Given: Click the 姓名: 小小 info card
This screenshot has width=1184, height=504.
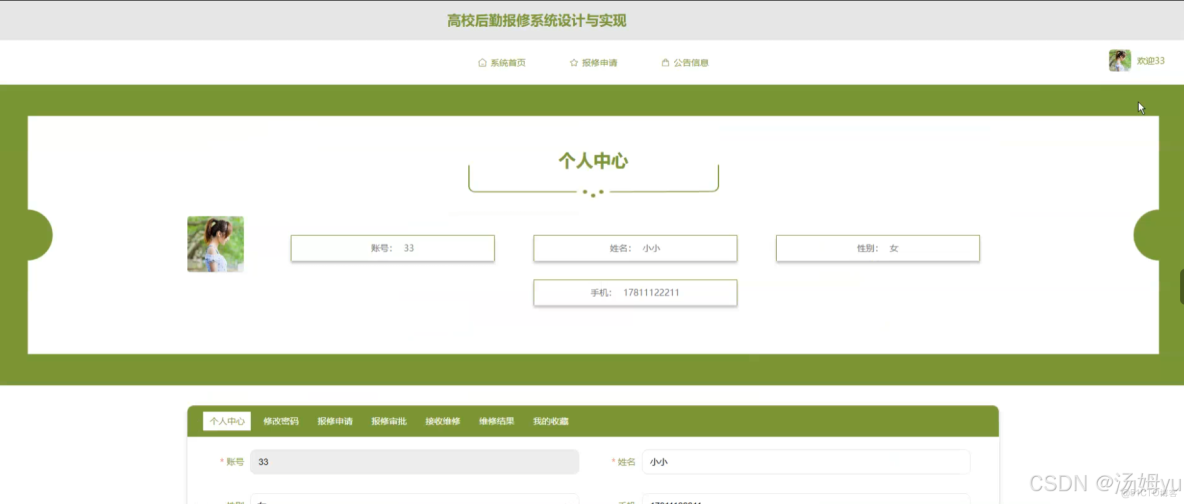Looking at the screenshot, I should pyautogui.click(x=635, y=248).
